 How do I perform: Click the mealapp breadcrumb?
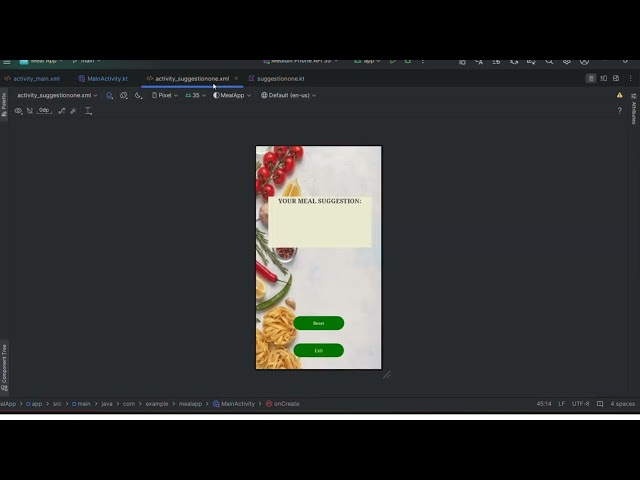190,404
